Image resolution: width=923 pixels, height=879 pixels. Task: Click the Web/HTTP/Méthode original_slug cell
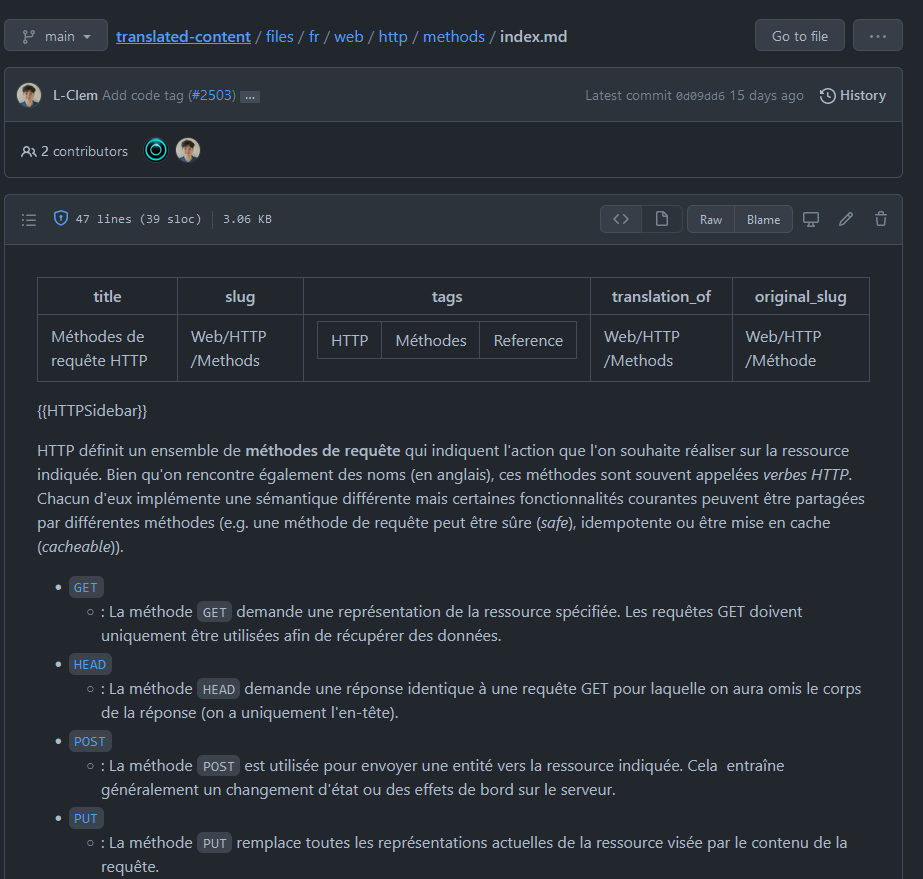(x=801, y=348)
